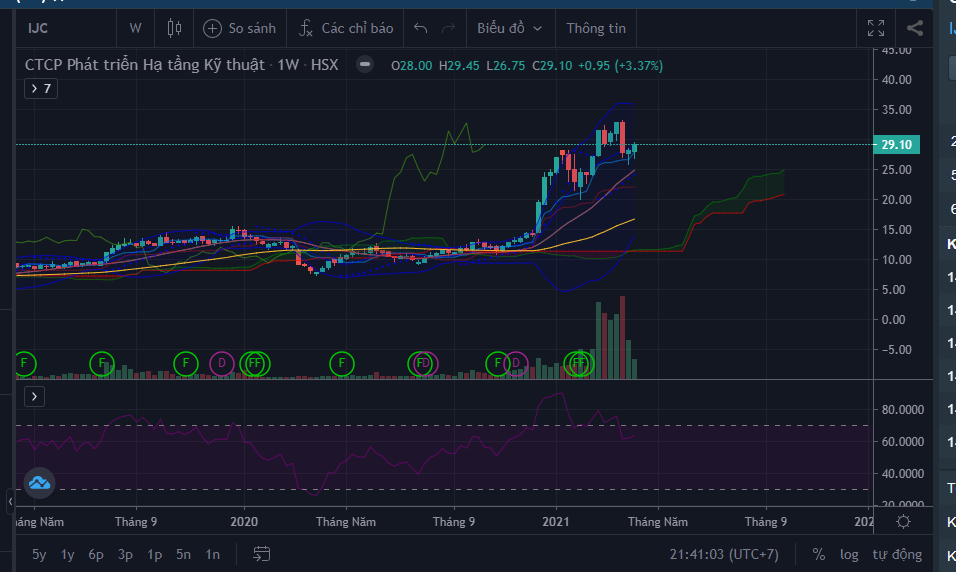Toggle percent scale mode
Image resolution: width=956 pixels, height=572 pixels.
[x=819, y=553]
